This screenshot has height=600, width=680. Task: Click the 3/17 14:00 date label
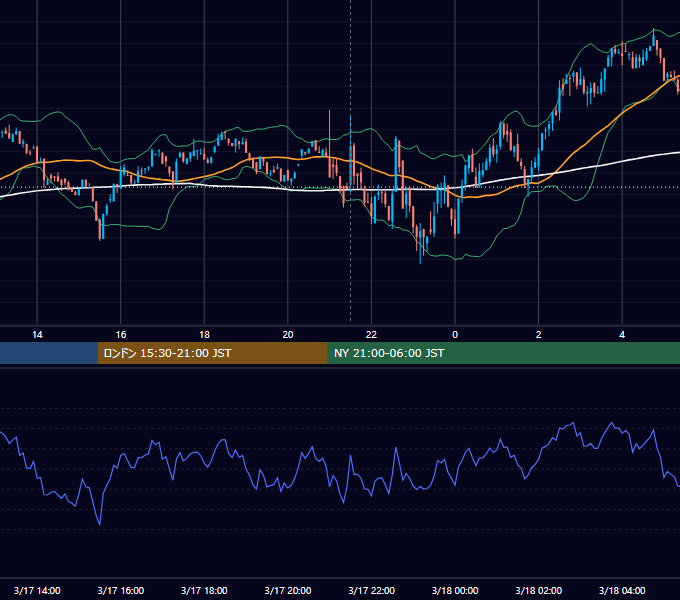tap(37, 590)
